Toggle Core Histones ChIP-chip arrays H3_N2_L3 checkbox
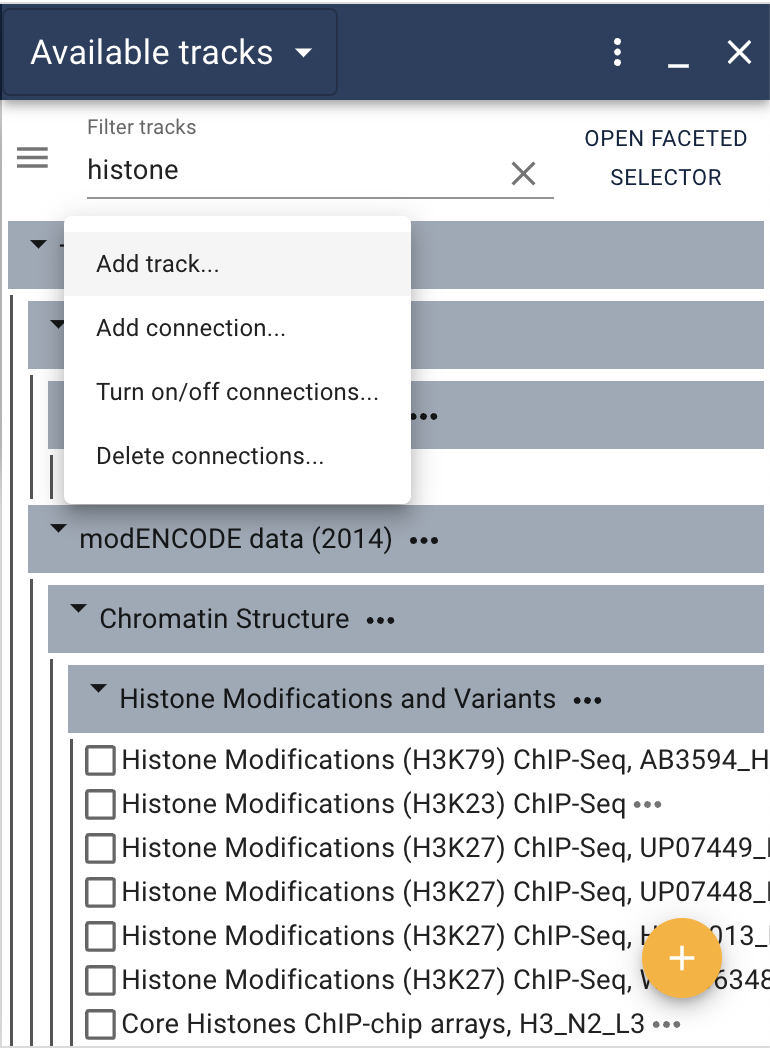The height and width of the screenshot is (1050, 770). 100,1024
